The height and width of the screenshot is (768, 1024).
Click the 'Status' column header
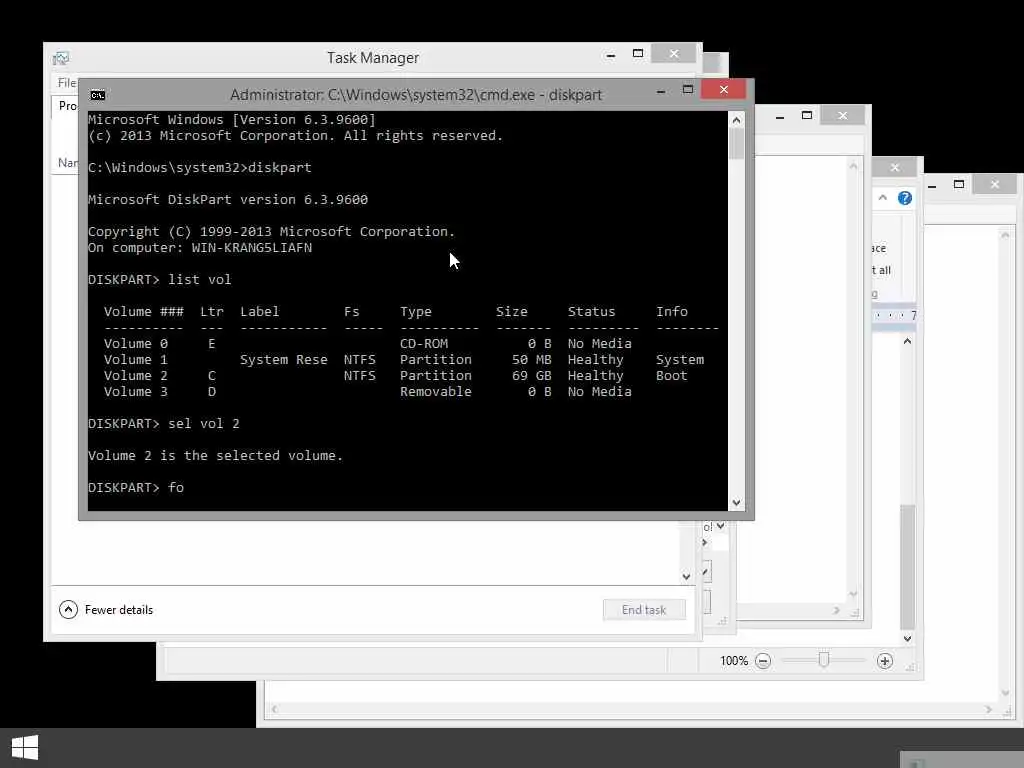pyautogui.click(x=591, y=312)
